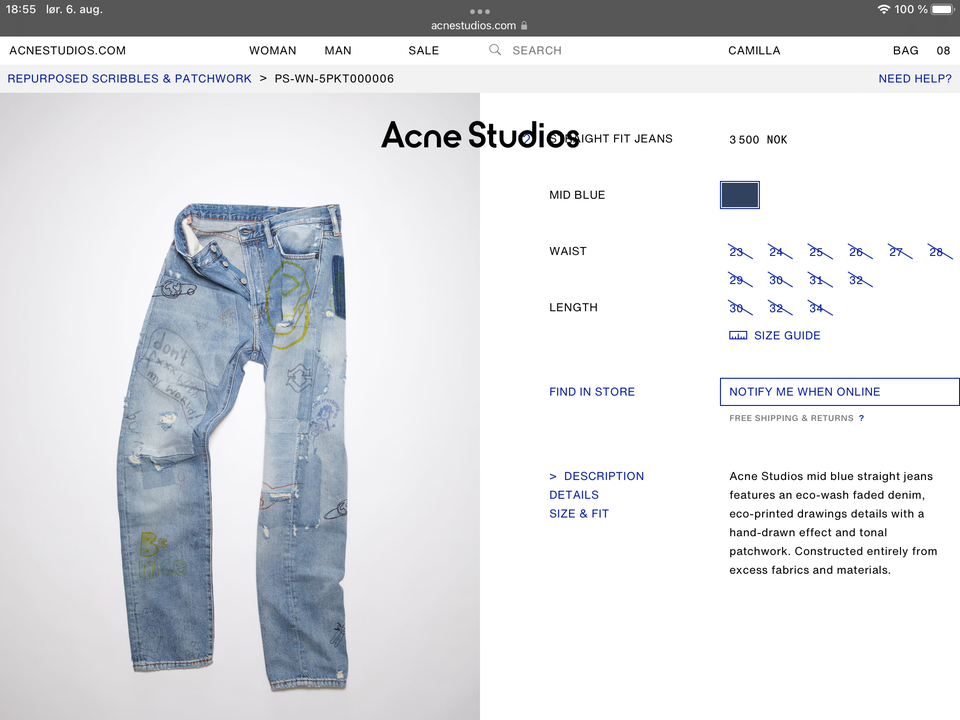Expand the Details section
The width and height of the screenshot is (960, 720).
point(574,495)
